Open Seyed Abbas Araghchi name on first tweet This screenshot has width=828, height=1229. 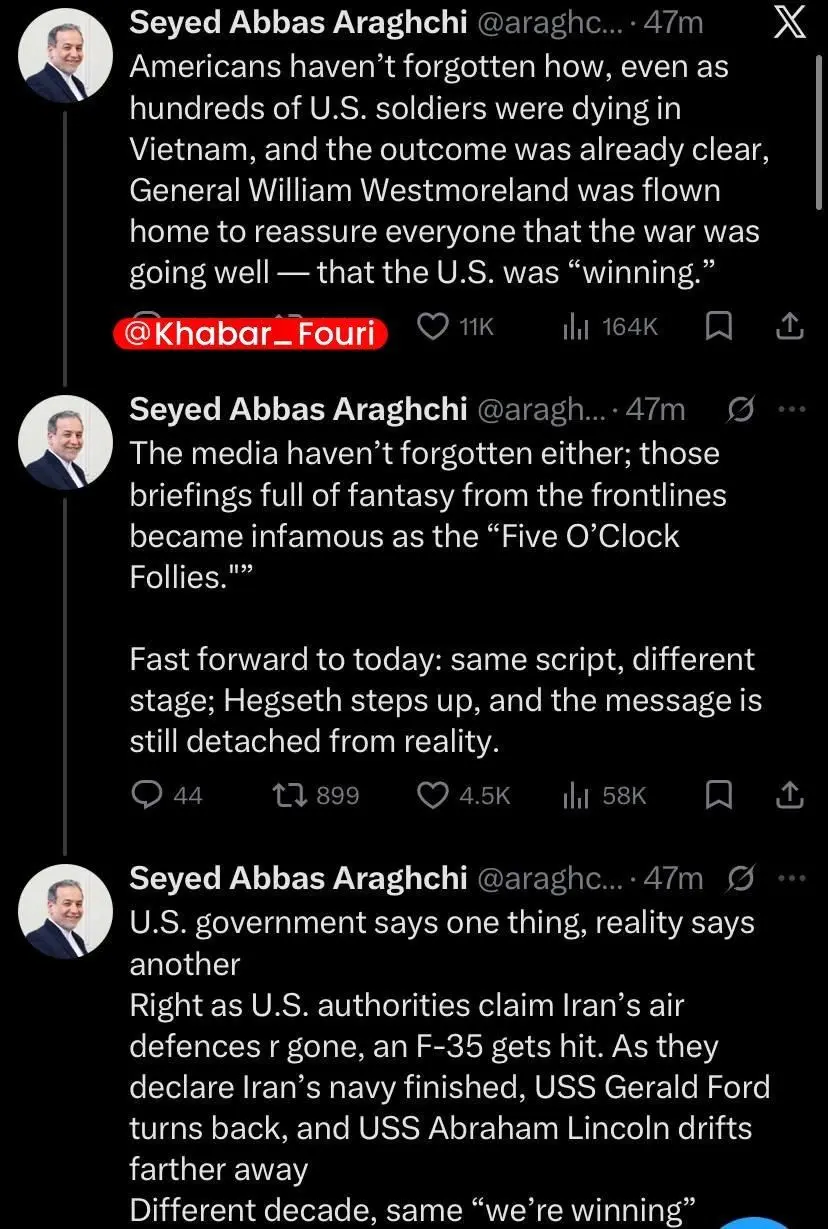tap(298, 24)
